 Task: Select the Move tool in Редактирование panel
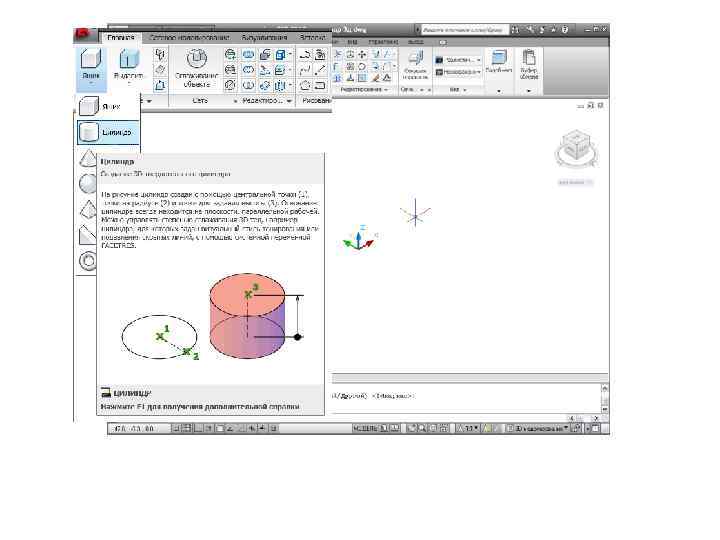pyautogui.click(x=362, y=54)
